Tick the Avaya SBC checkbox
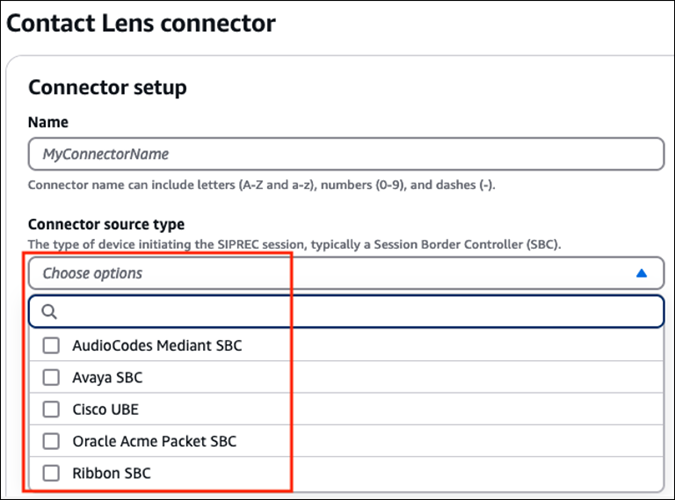This screenshot has width=675, height=500. coord(52,378)
